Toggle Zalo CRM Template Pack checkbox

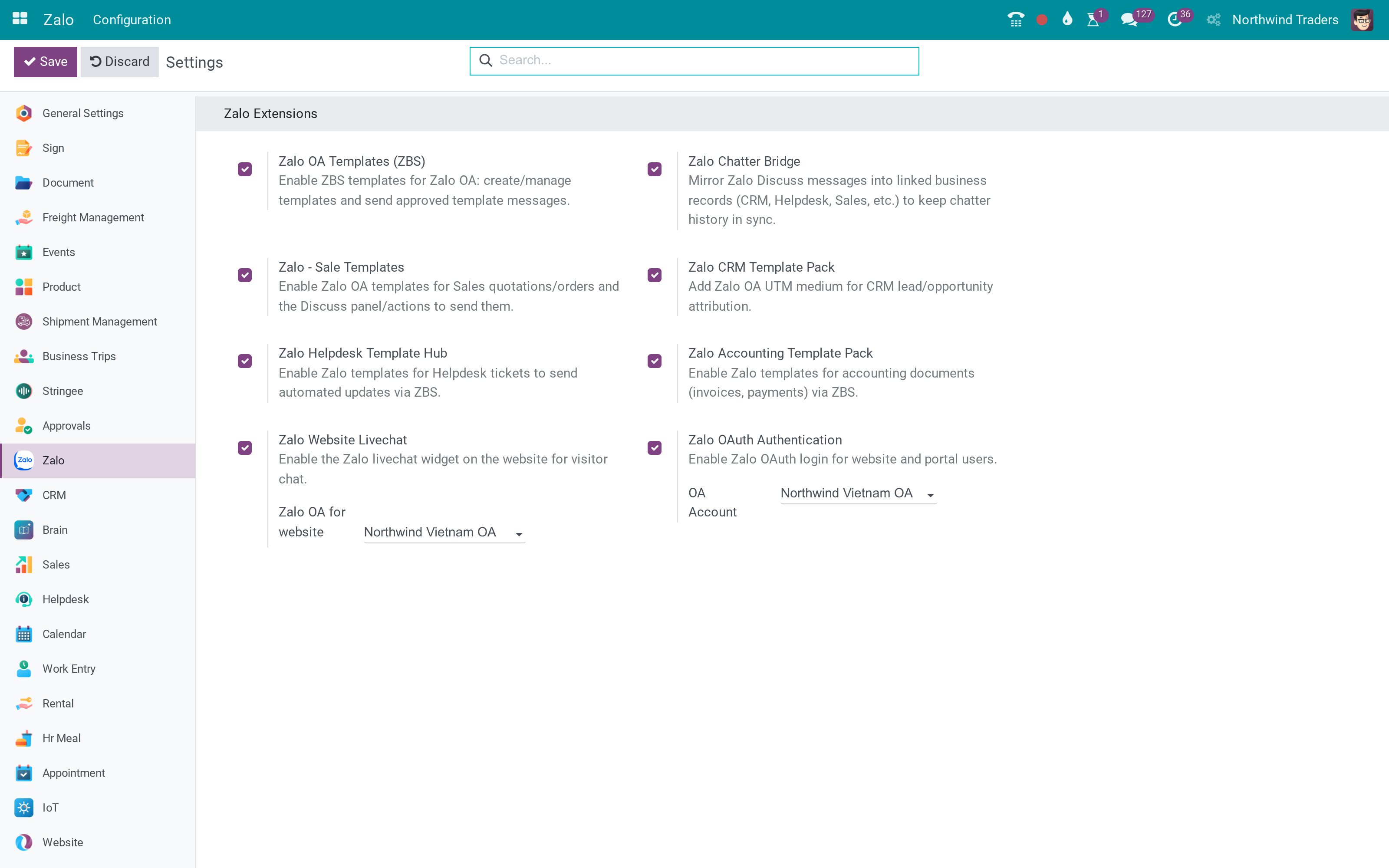(x=654, y=275)
